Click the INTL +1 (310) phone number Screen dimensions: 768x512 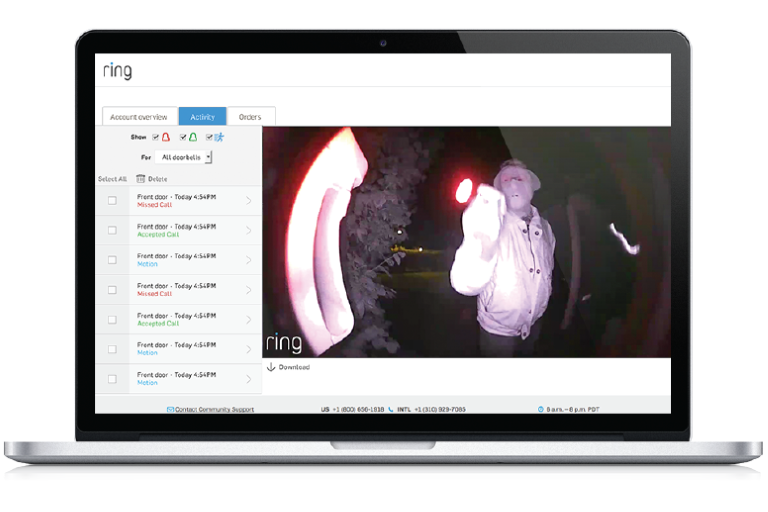click(432, 409)
